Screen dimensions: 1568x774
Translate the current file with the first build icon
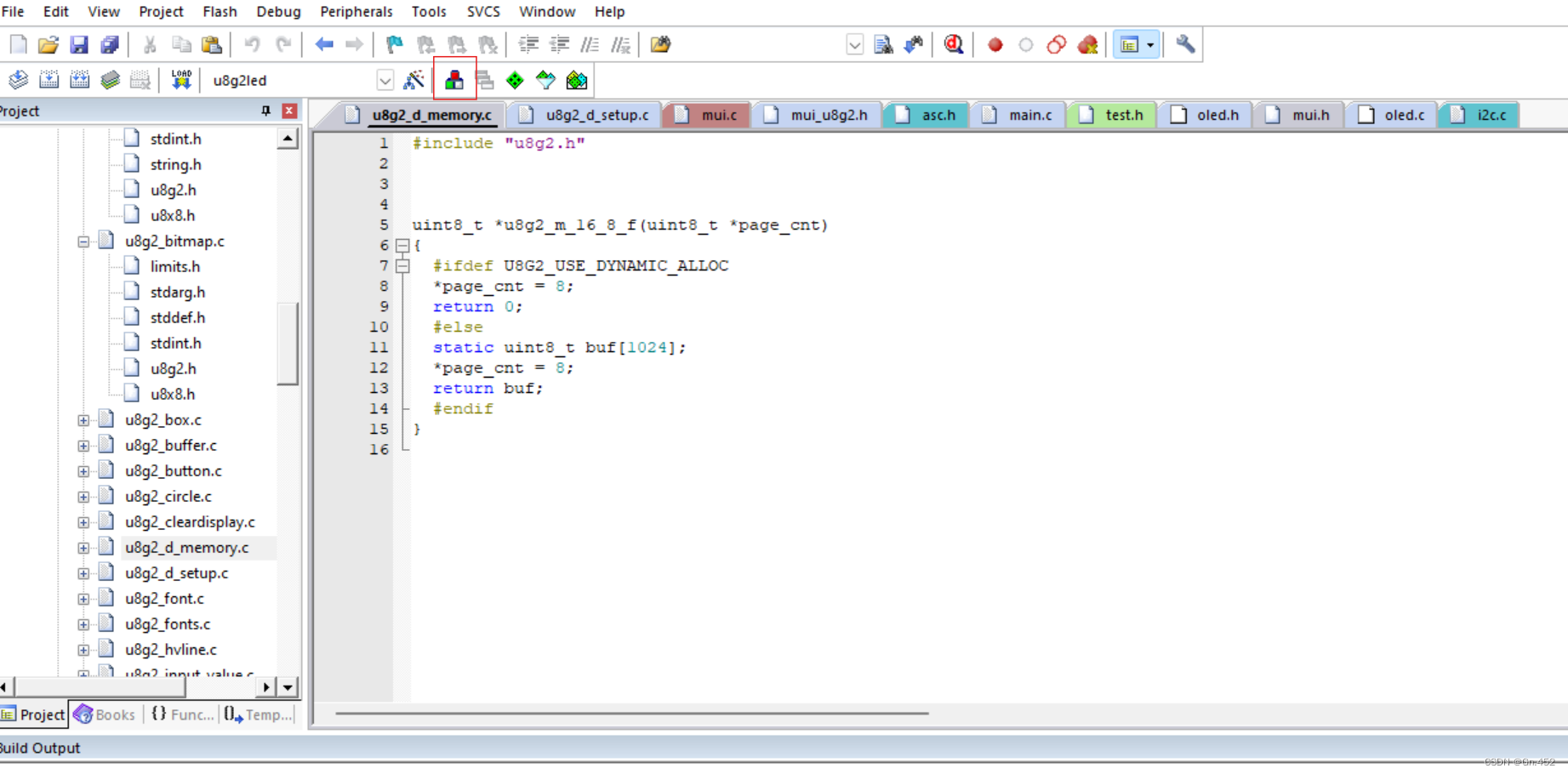[x=18, y=80]
